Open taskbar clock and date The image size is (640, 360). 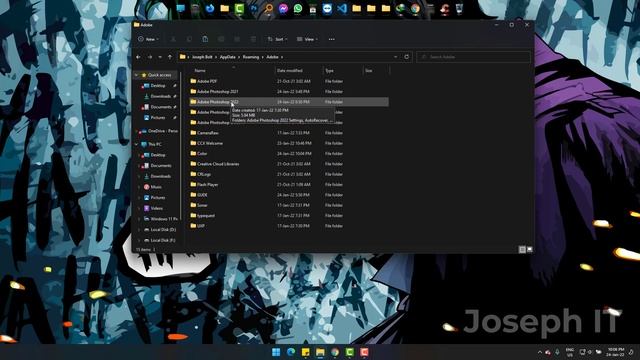616,352
